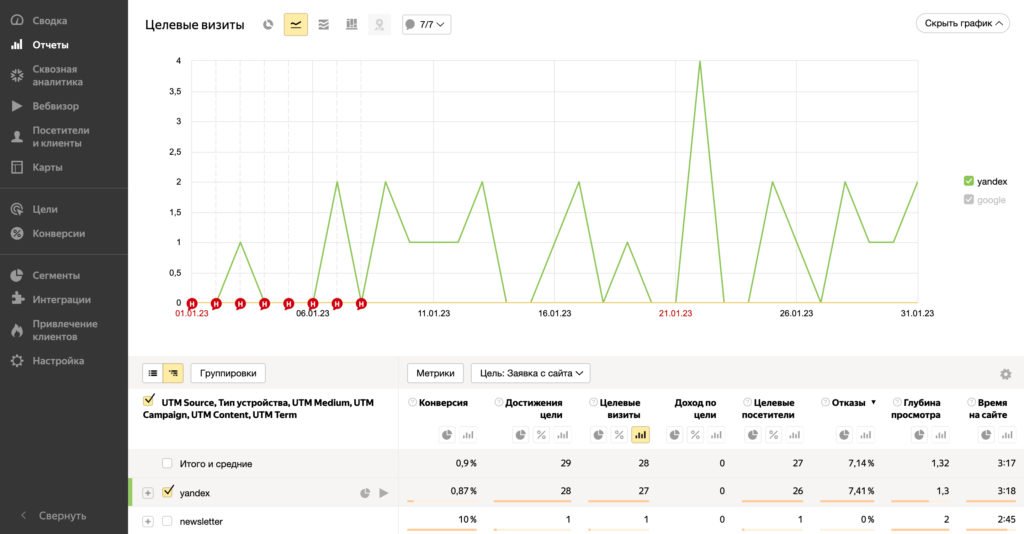The width and height of the screenshot is (1024, 534).
Task: Click the table settings gear icon
Action: point(1005,374)
